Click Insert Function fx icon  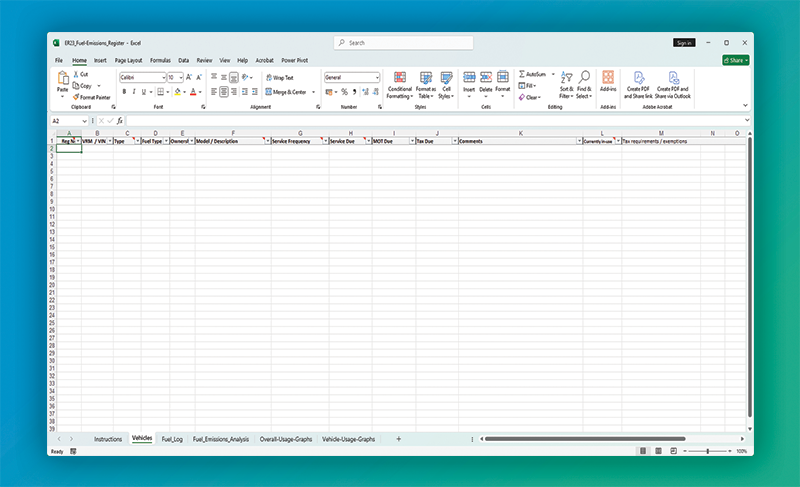(x=120, y=121)
